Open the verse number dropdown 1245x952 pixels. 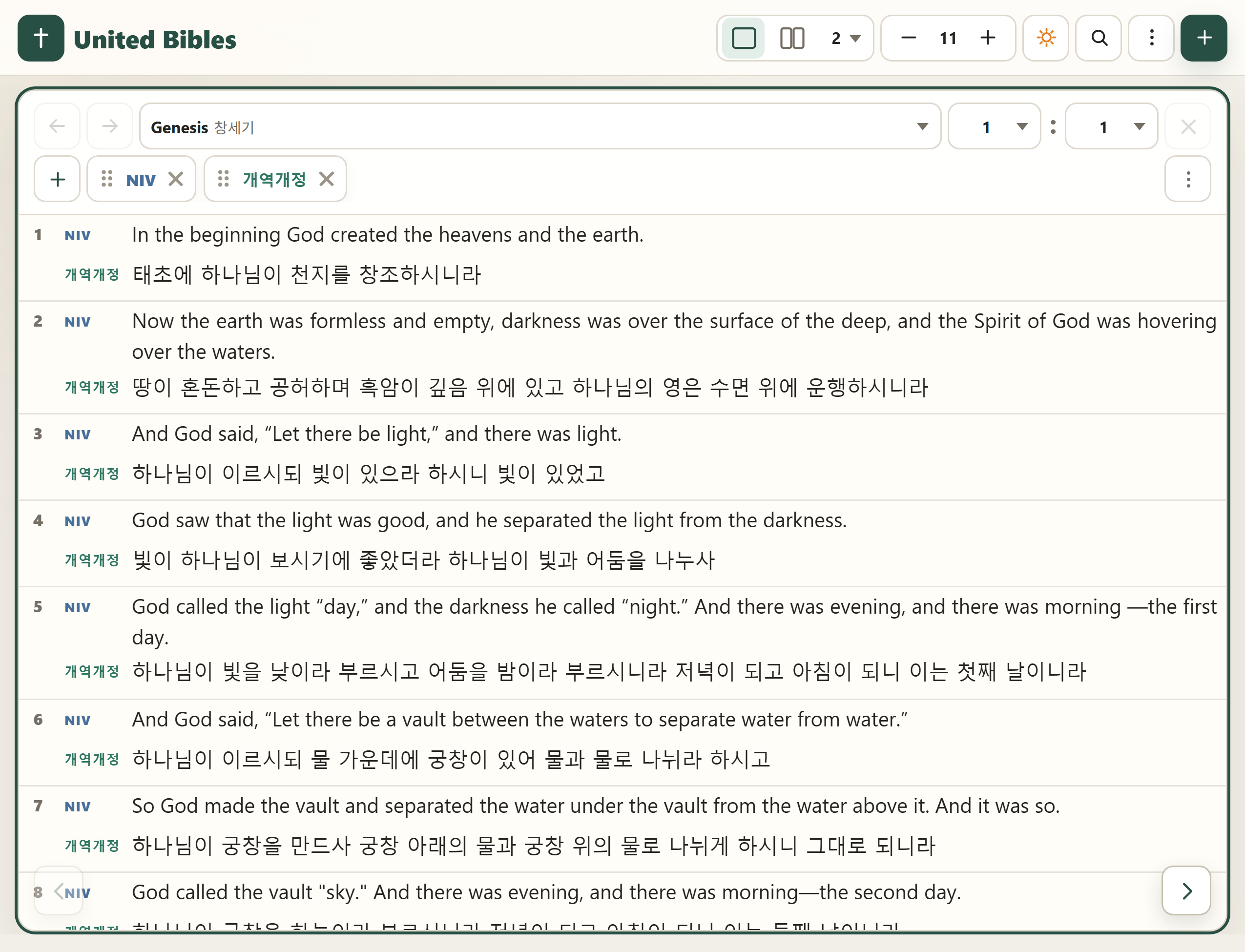coord(1111,126)
